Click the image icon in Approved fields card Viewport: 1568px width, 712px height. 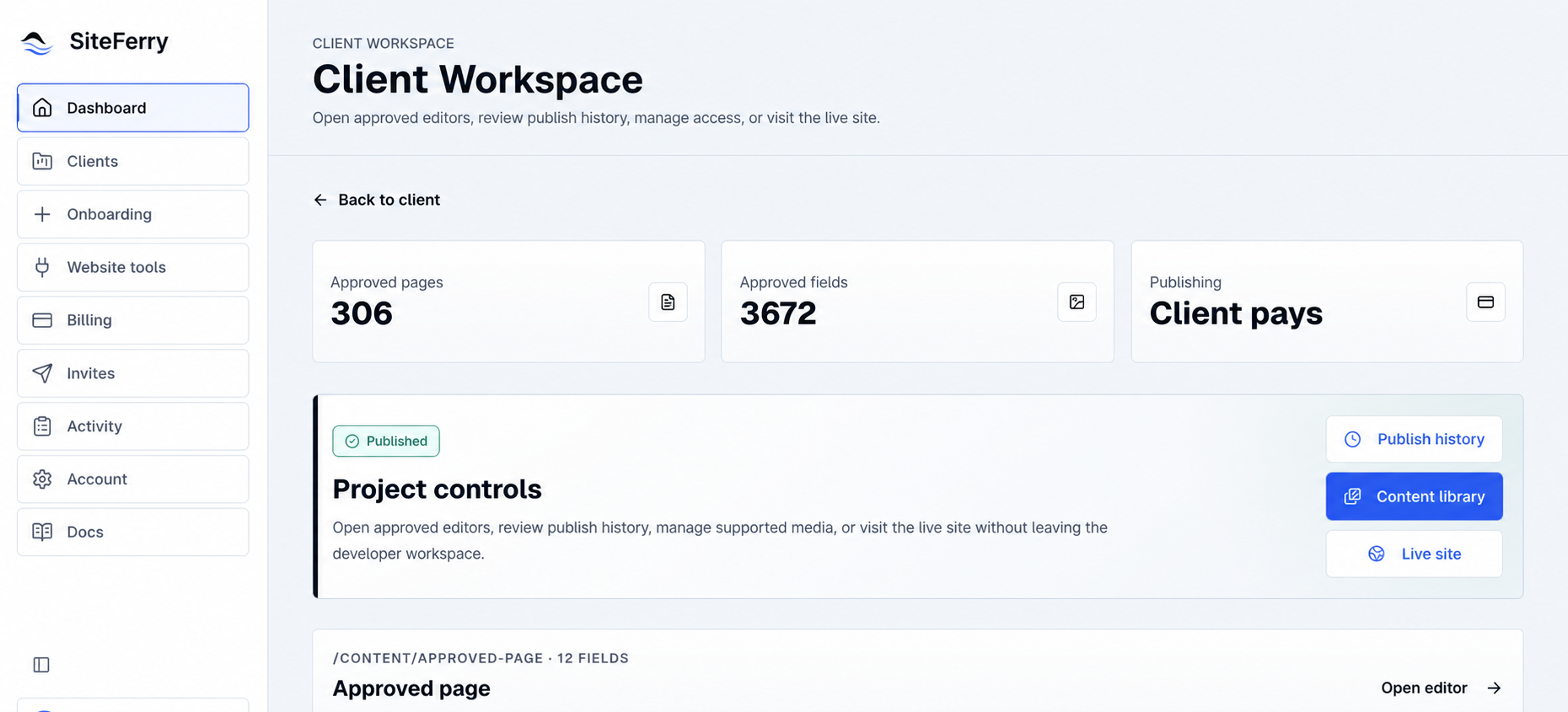(1077, 302)
